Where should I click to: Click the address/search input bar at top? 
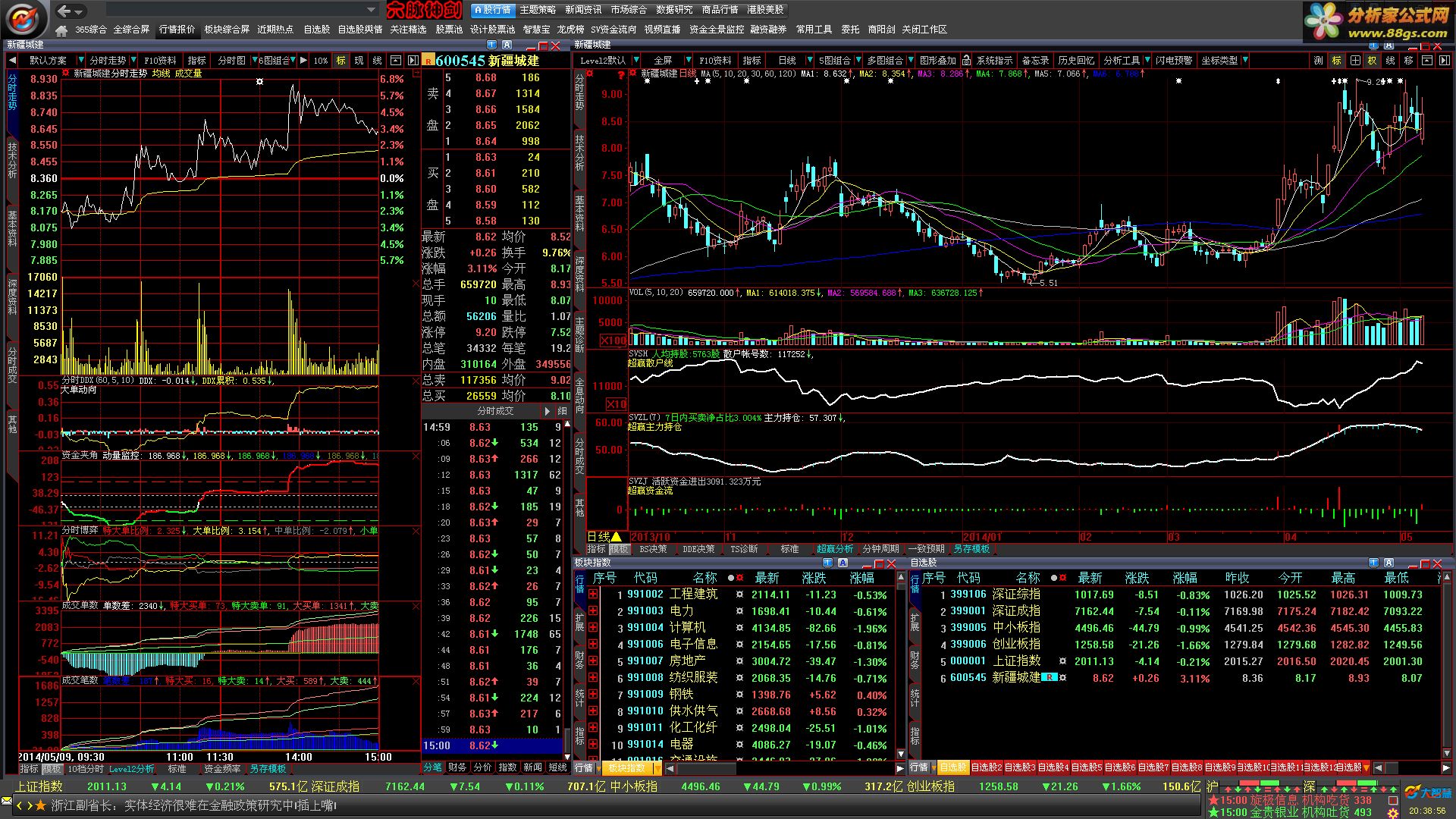[241, 10]
